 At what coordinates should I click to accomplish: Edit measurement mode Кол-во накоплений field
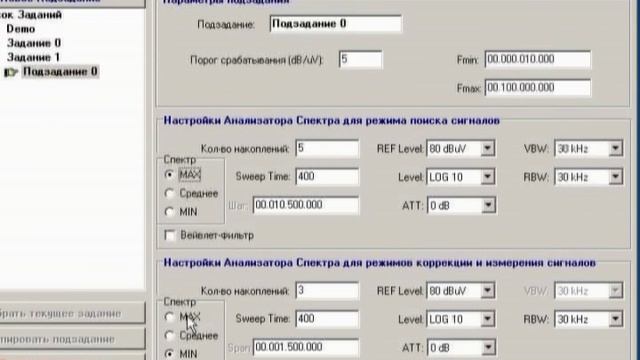coord(327,290)
